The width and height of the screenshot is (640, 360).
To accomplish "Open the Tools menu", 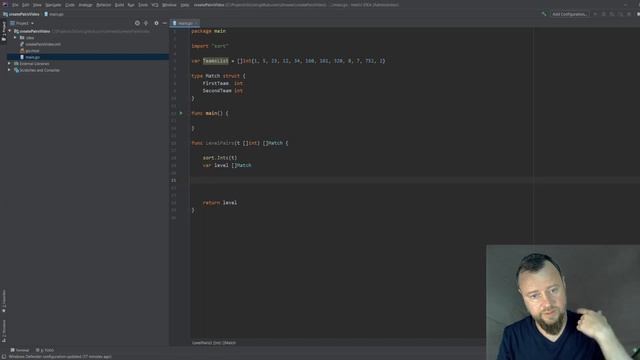I will (x=143, y=5).
